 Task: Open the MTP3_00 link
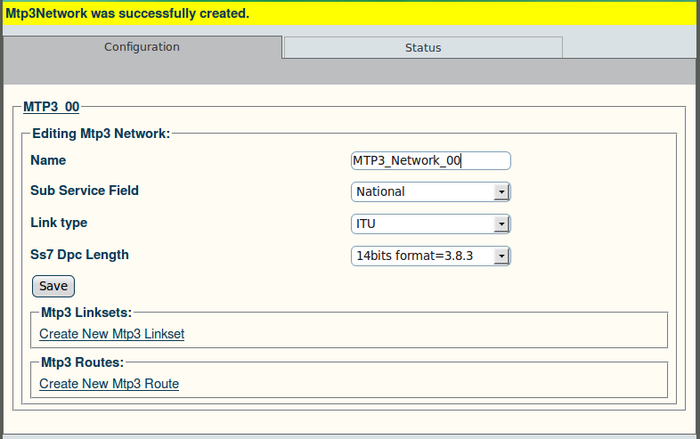point(51,107)
